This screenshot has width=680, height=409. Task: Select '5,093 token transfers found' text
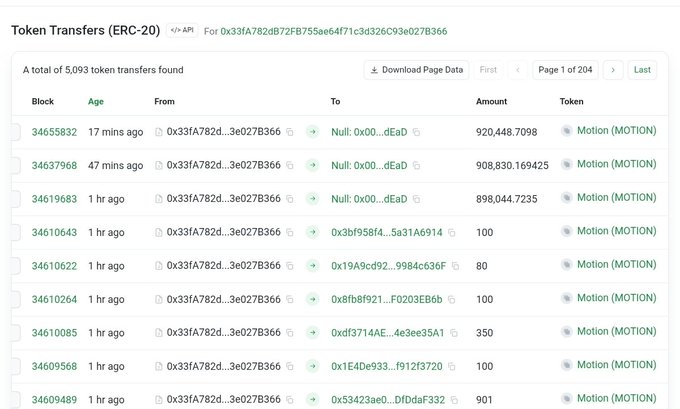(124, 70)
